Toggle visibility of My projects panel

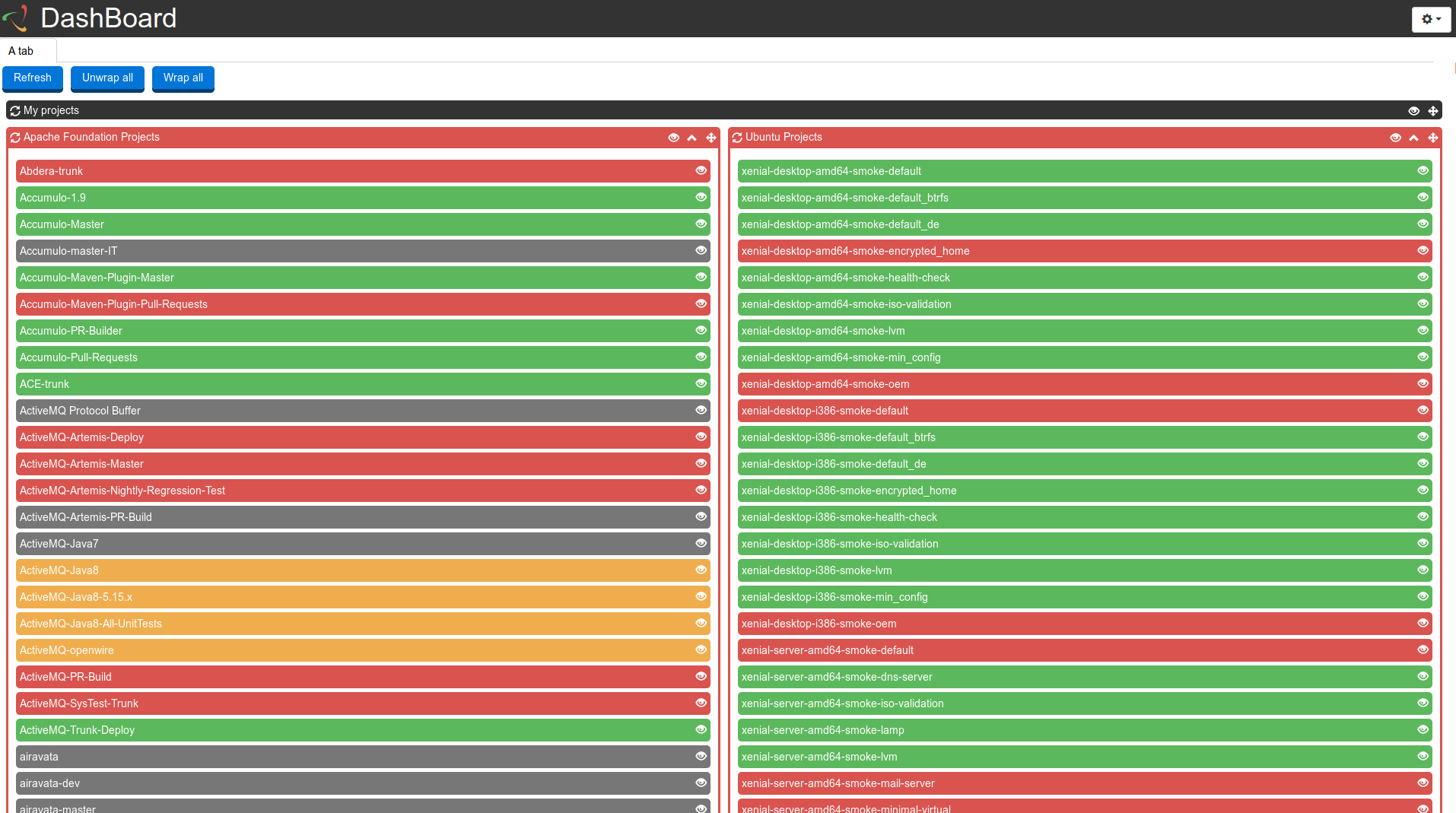click(1413, 111)
